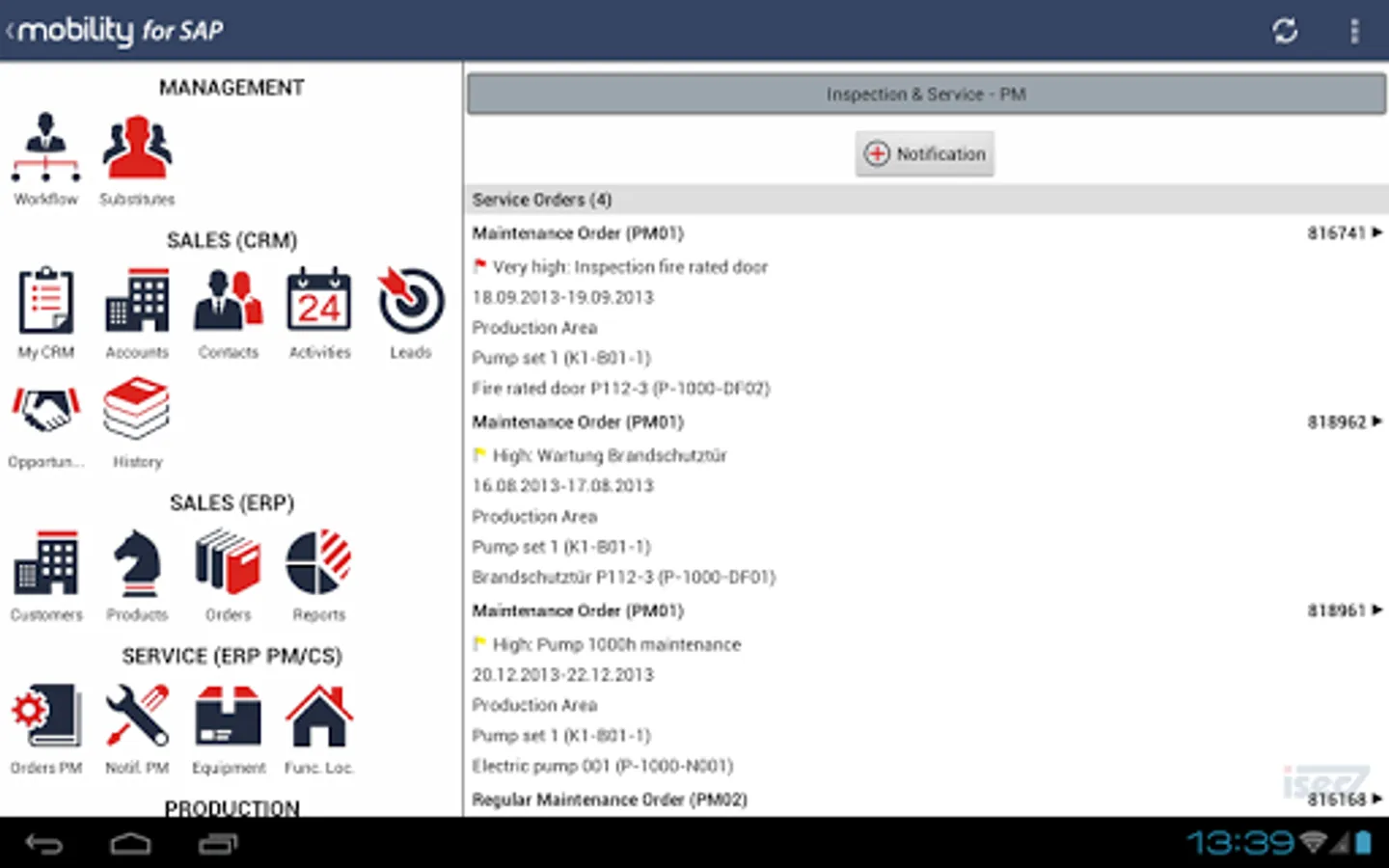Image resolution: width=1389 pixels, height=868 pixels.
Task: Open the Contacts icon
Action: click(228, 300)
